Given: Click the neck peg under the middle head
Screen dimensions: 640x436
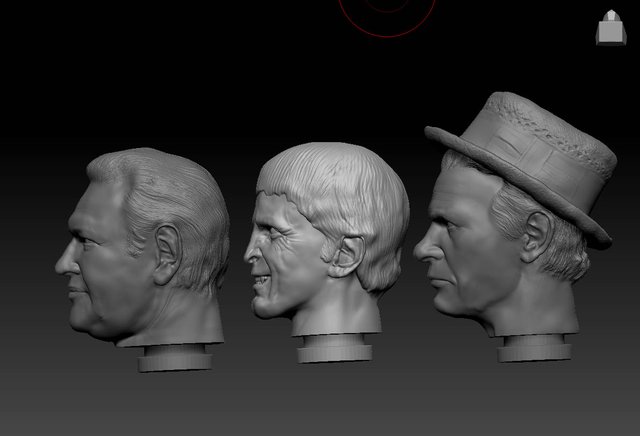Looking at the screenshot, I should tap(335, 349).
